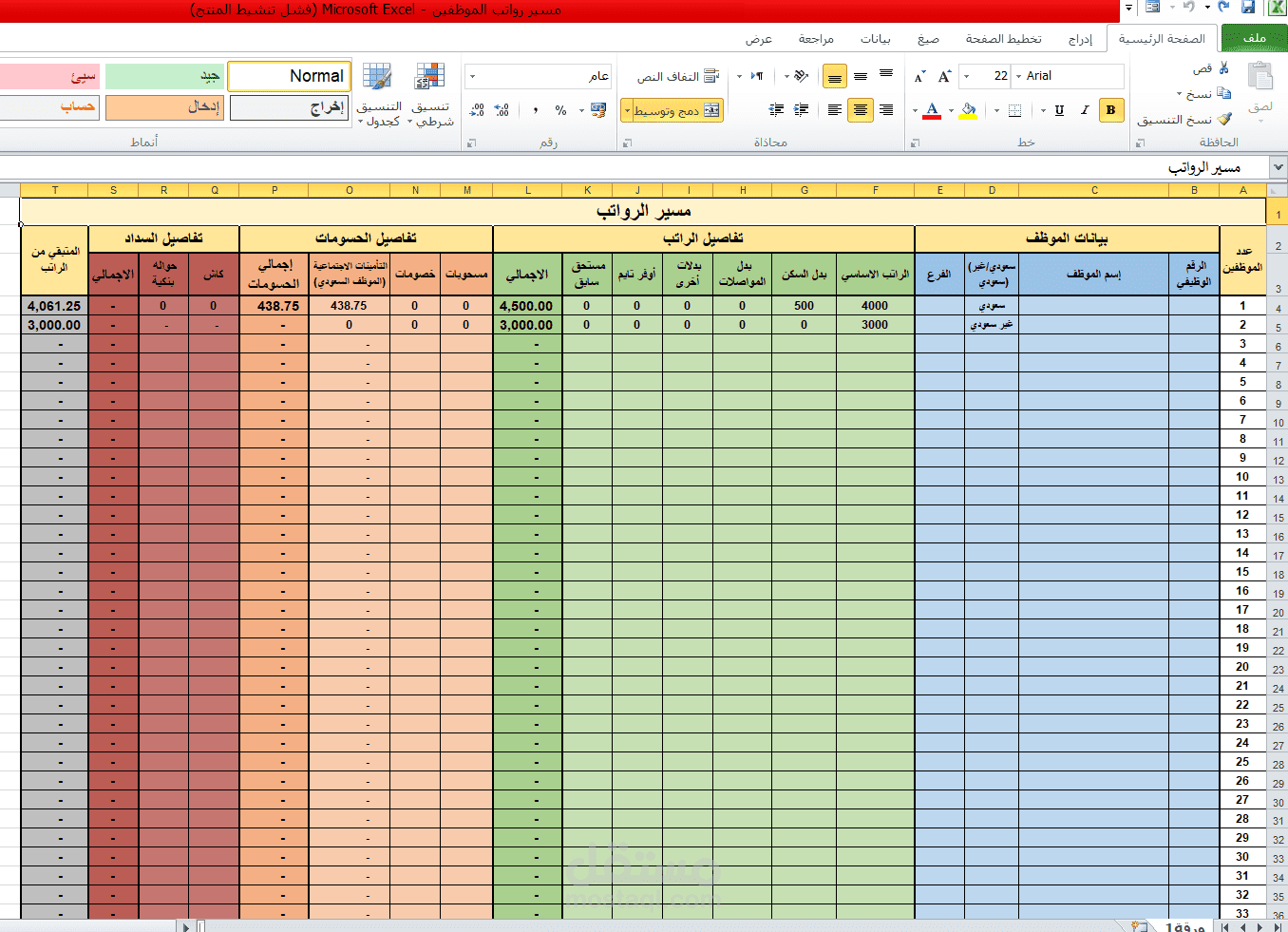Click the Comma Style icon

[x=536, y=109]
